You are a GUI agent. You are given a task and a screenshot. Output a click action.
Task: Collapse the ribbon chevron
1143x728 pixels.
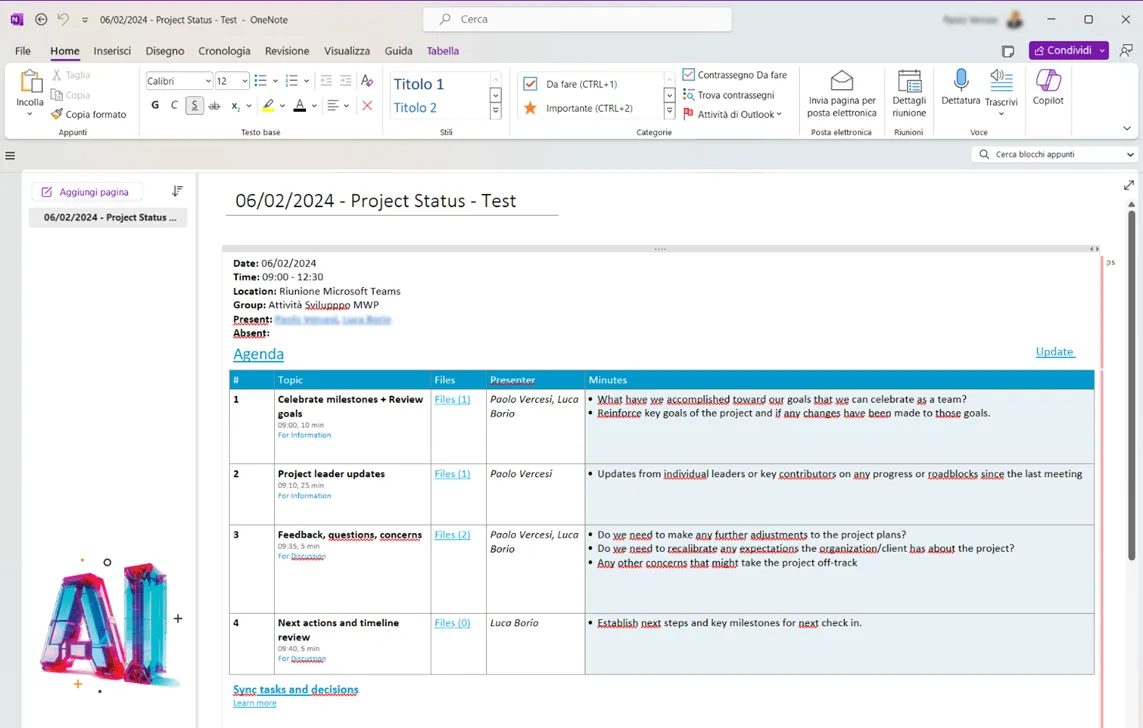coord(1127,128)
